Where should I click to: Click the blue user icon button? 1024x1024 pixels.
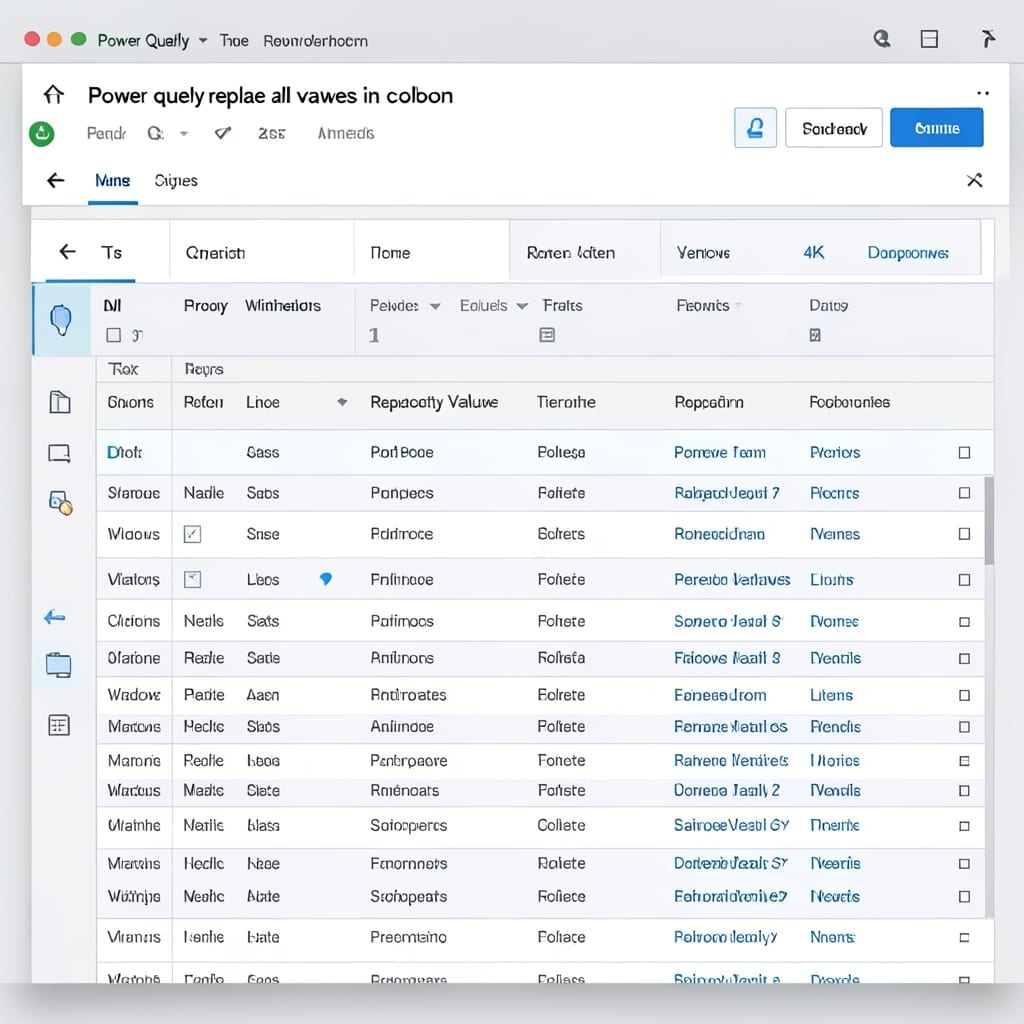[755, 128]
